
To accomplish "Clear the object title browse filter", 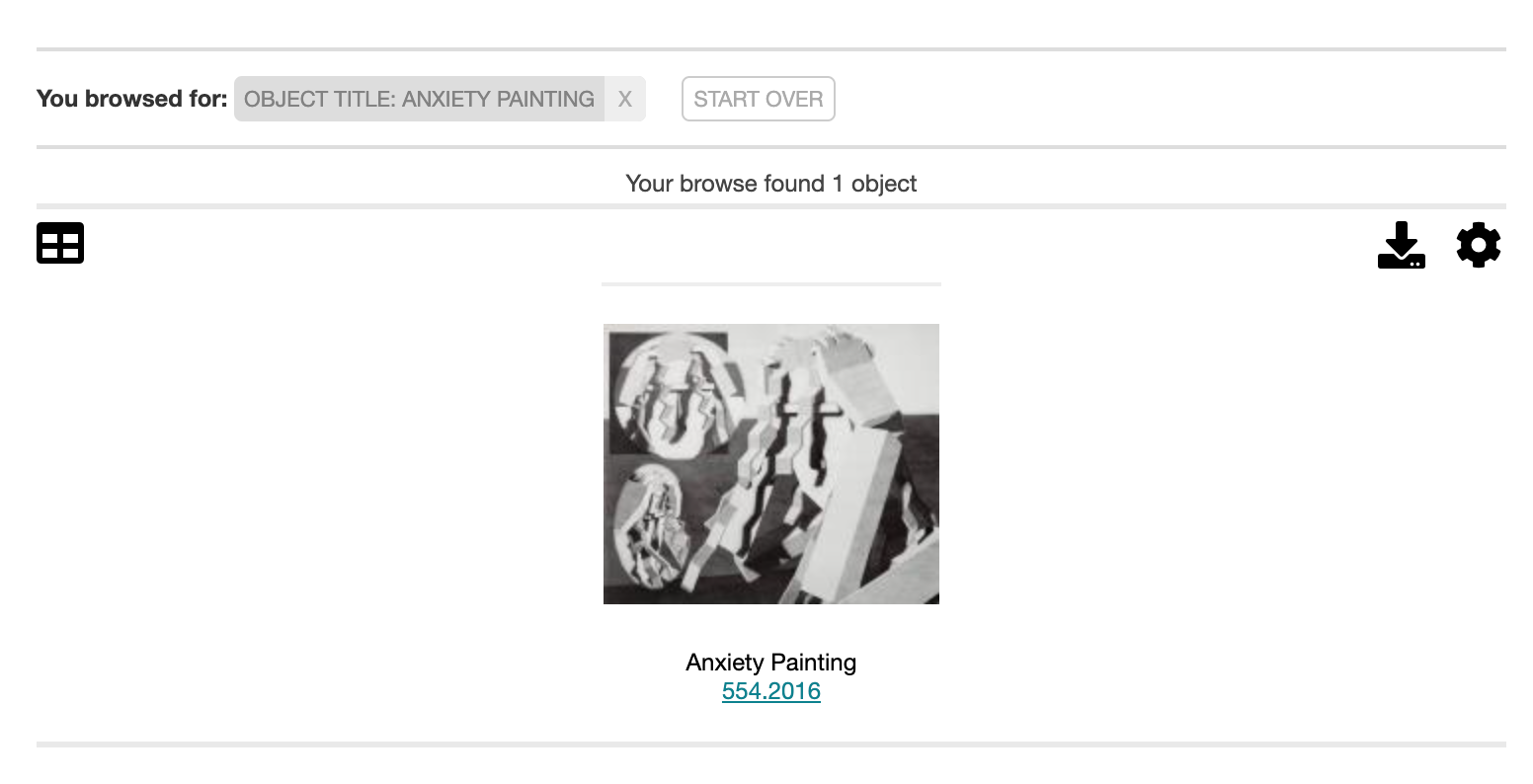I will tap(624, 99).
